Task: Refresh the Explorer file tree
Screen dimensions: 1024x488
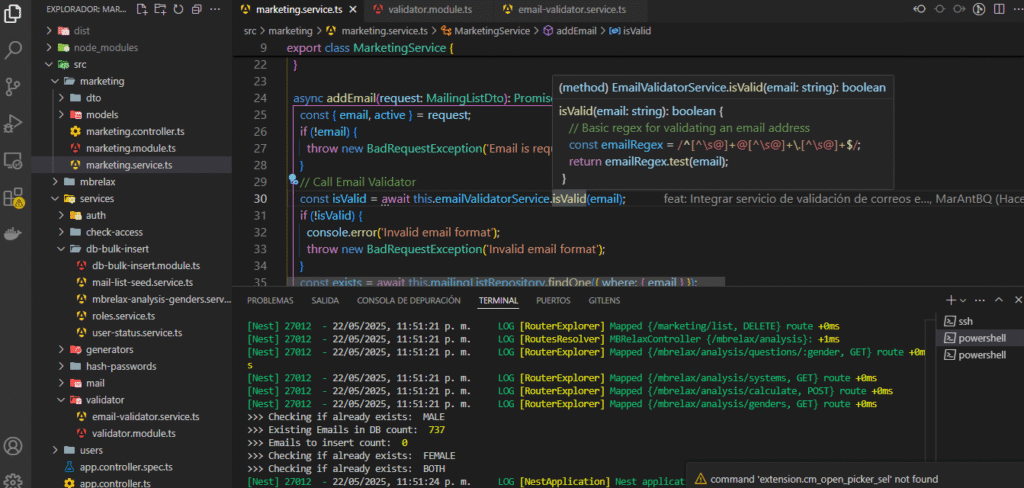Action: pos(177,10)
